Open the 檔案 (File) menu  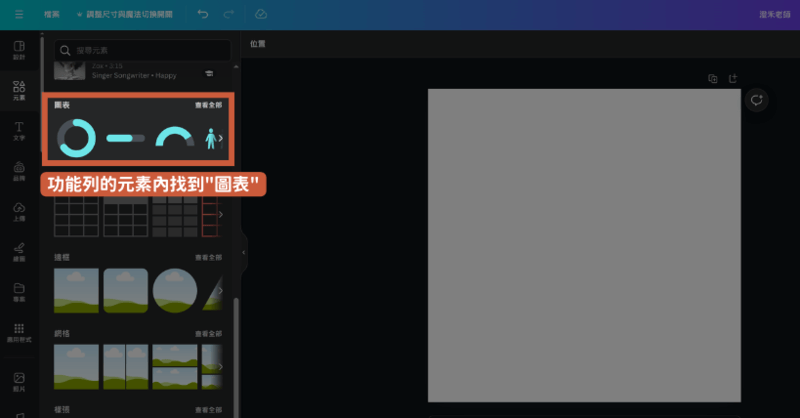point(52,15)
